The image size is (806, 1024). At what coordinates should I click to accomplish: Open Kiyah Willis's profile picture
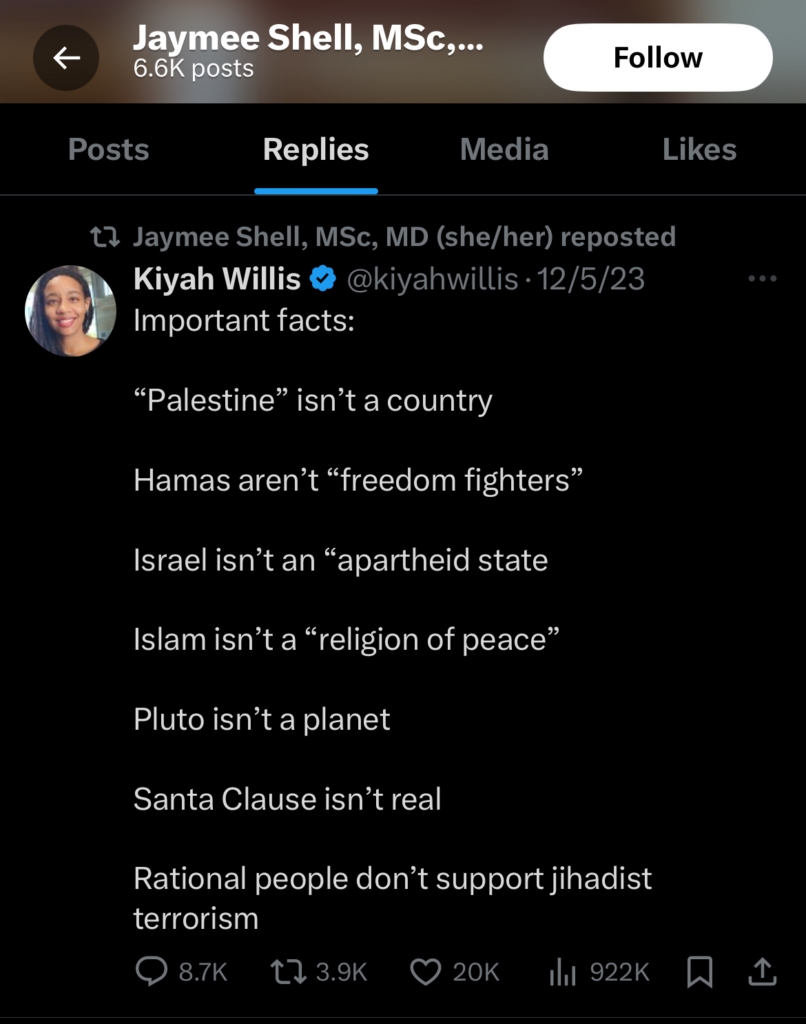(x=70, y=310)
